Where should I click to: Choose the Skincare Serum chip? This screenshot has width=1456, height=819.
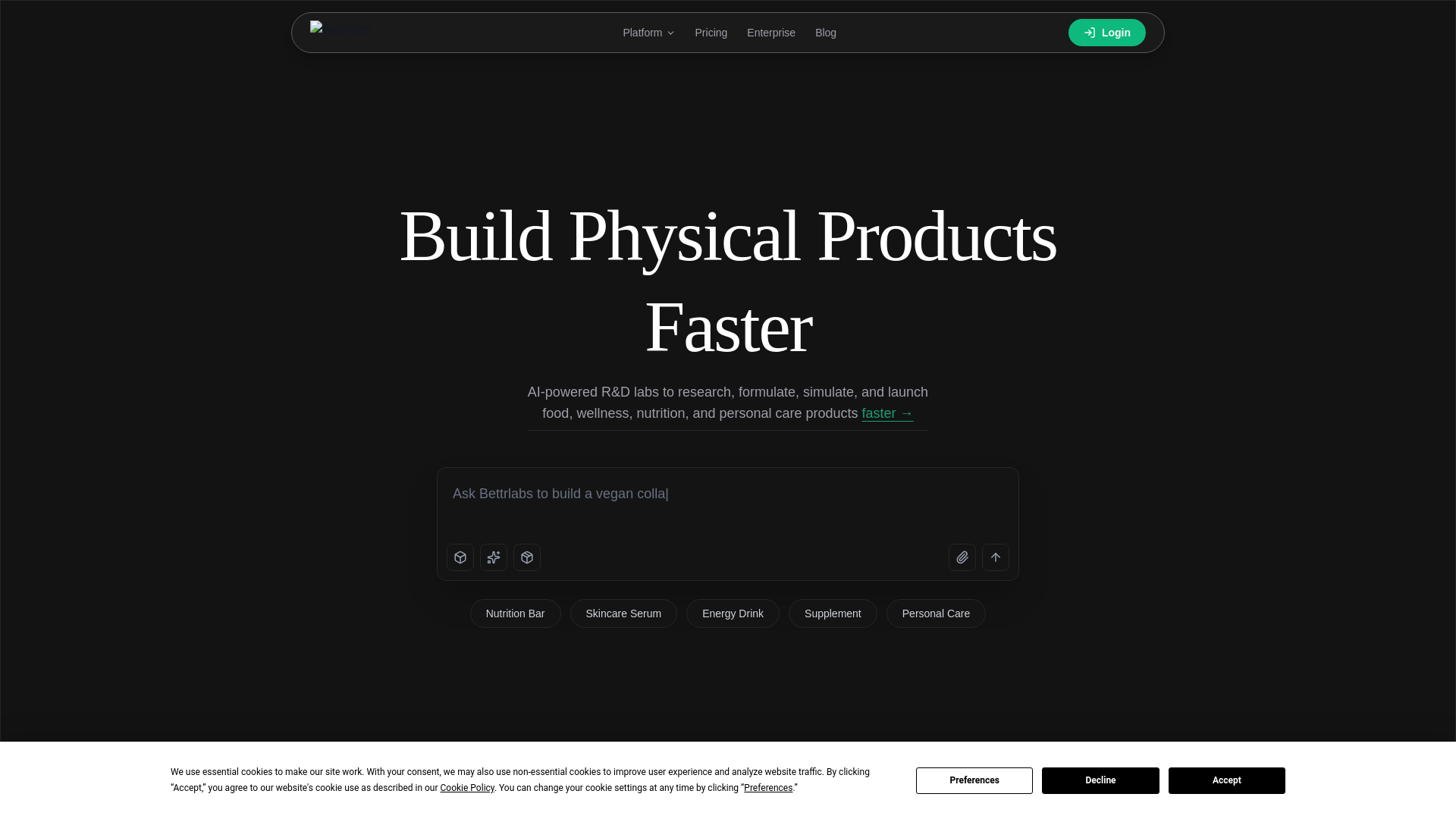623,613
